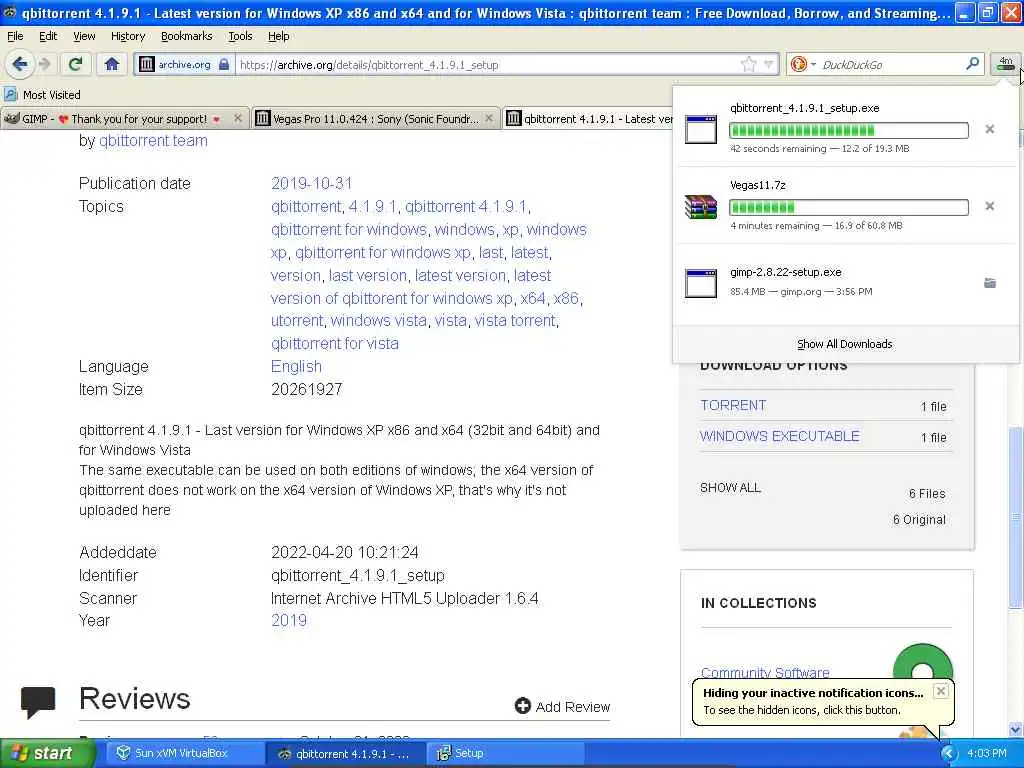The image size is (1024, 768).
Task: Open the File menu
Action: (15, 37)
